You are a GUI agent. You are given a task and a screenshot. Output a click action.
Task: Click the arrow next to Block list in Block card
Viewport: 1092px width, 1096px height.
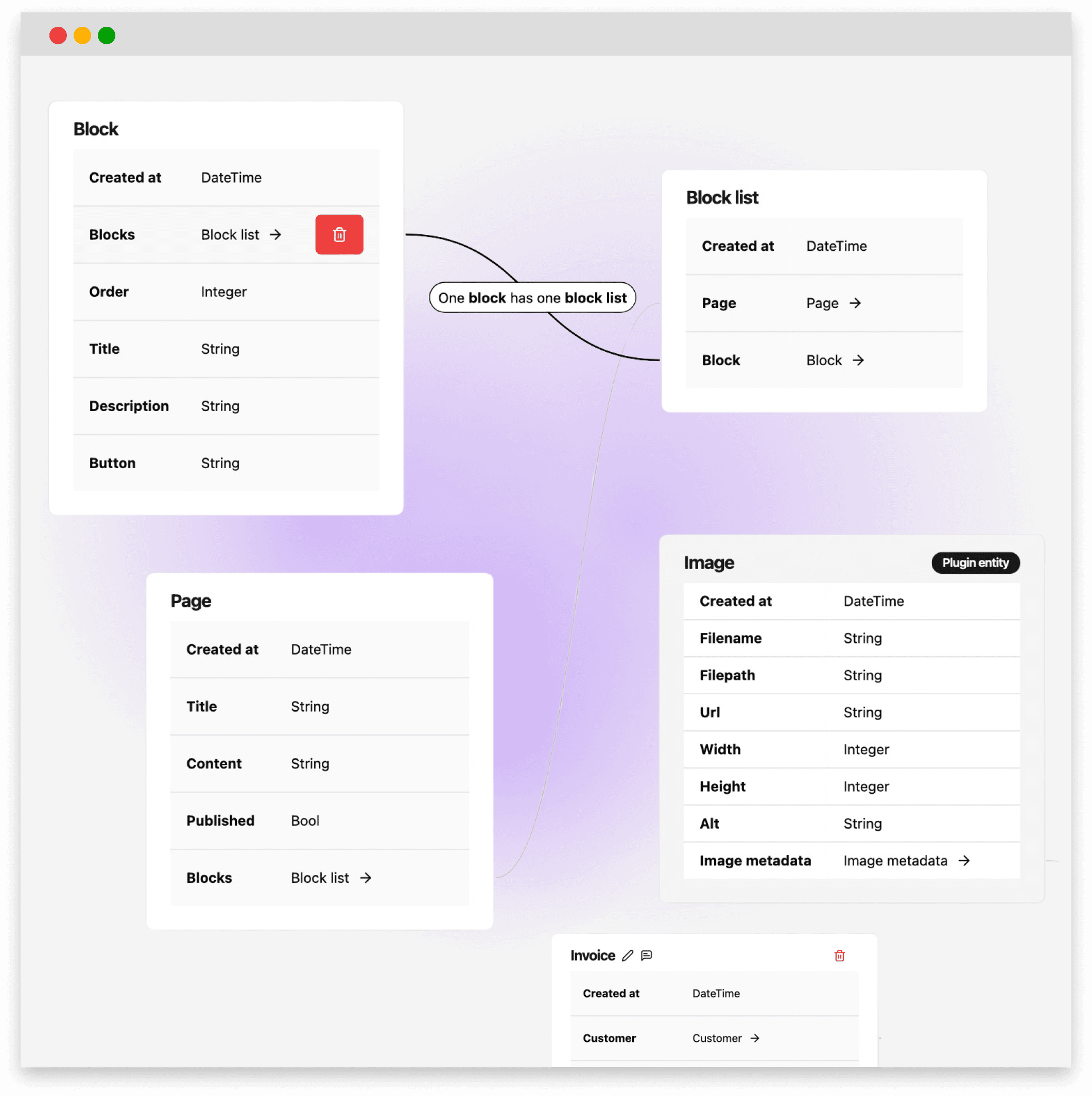click(x=275, y=235)
